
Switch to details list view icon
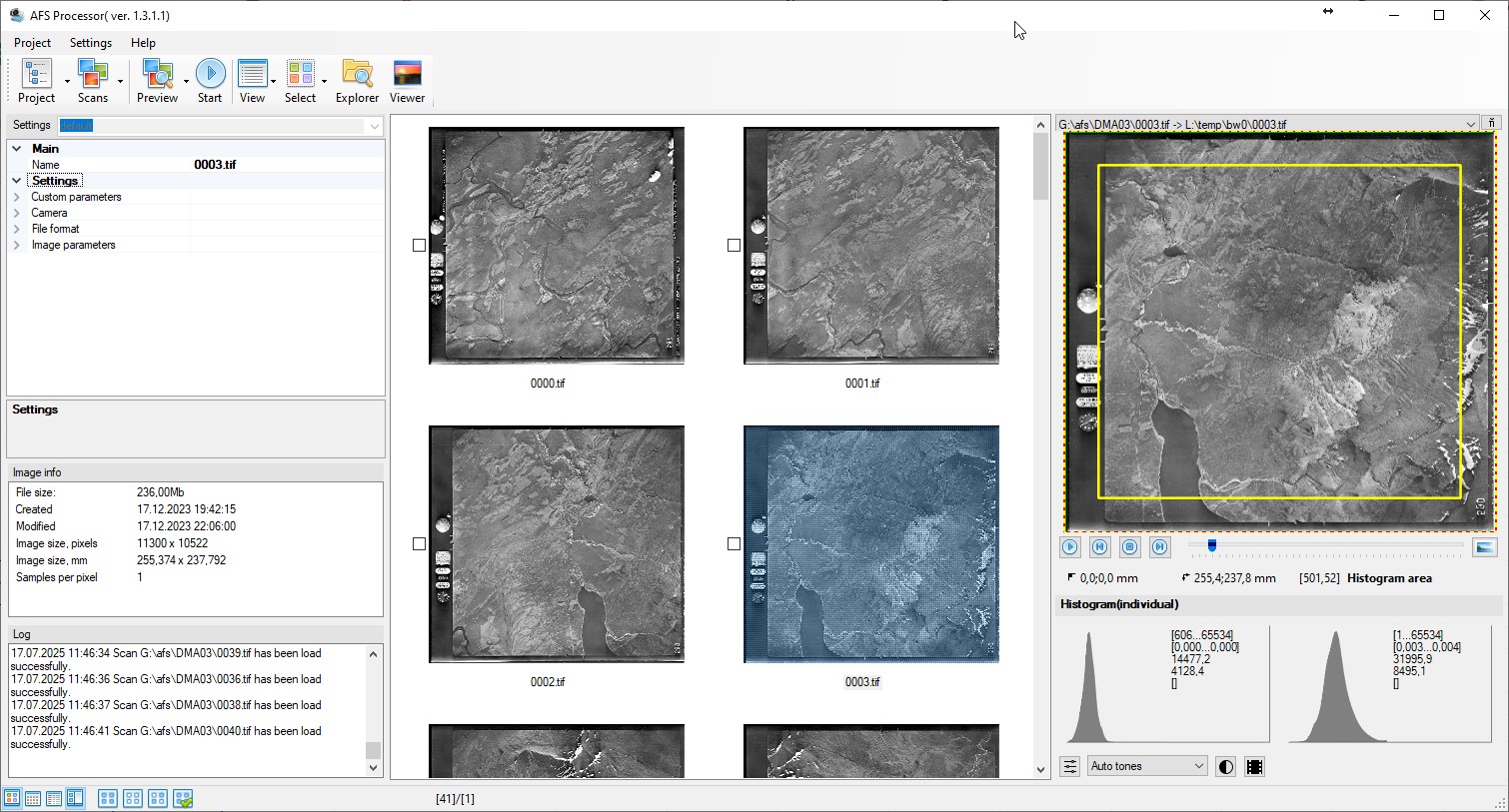point(54,798)
